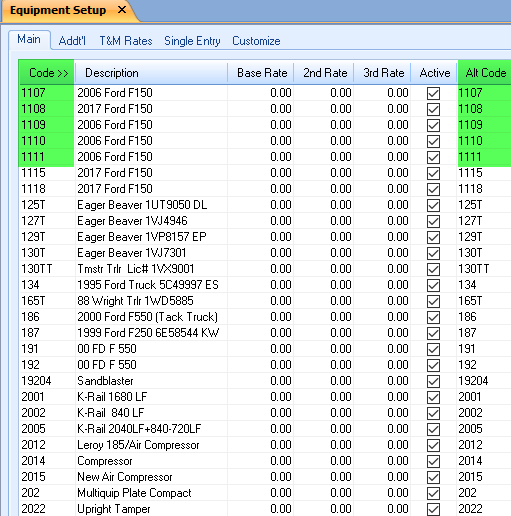
Task: Click the Description column header
Action: 151,72
